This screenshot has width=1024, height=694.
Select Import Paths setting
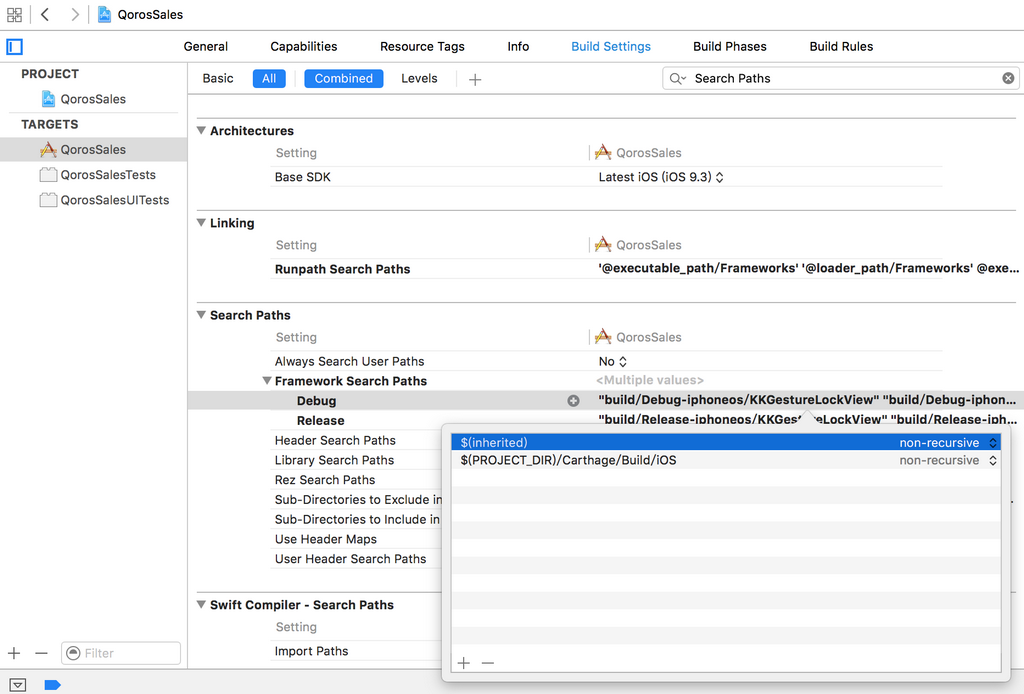[x=312, y=651]
